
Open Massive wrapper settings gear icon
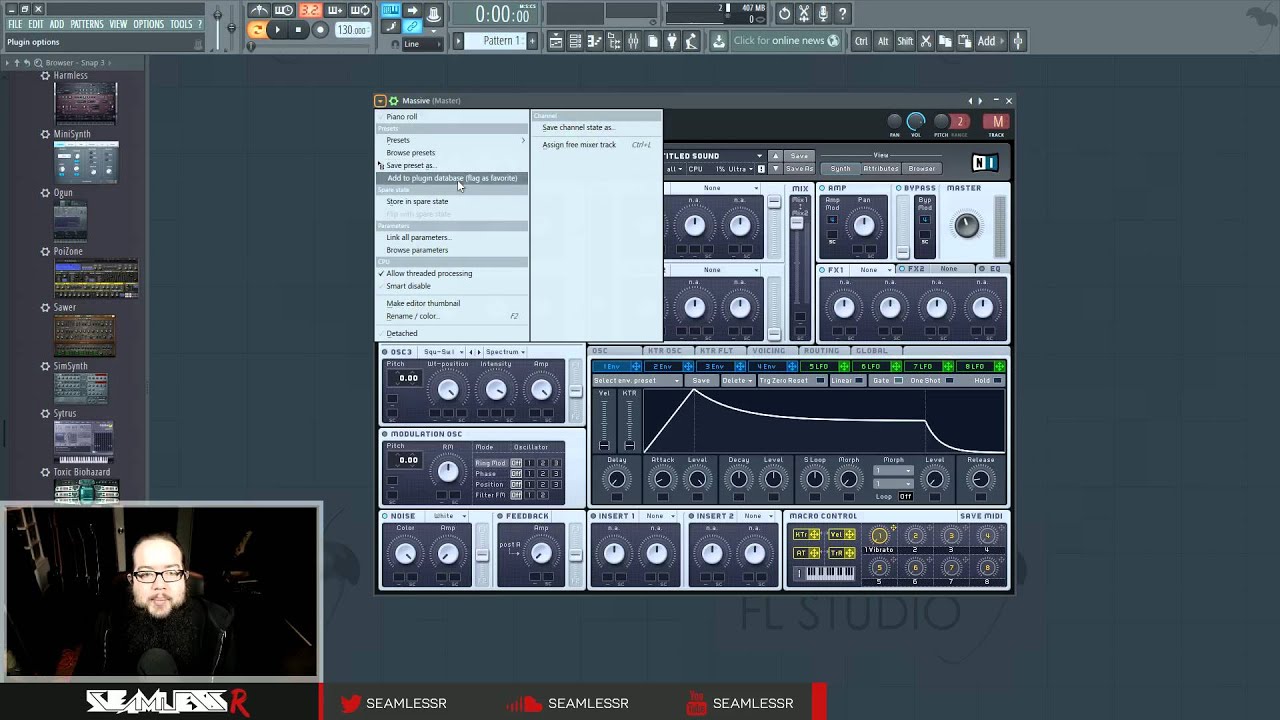394,101
